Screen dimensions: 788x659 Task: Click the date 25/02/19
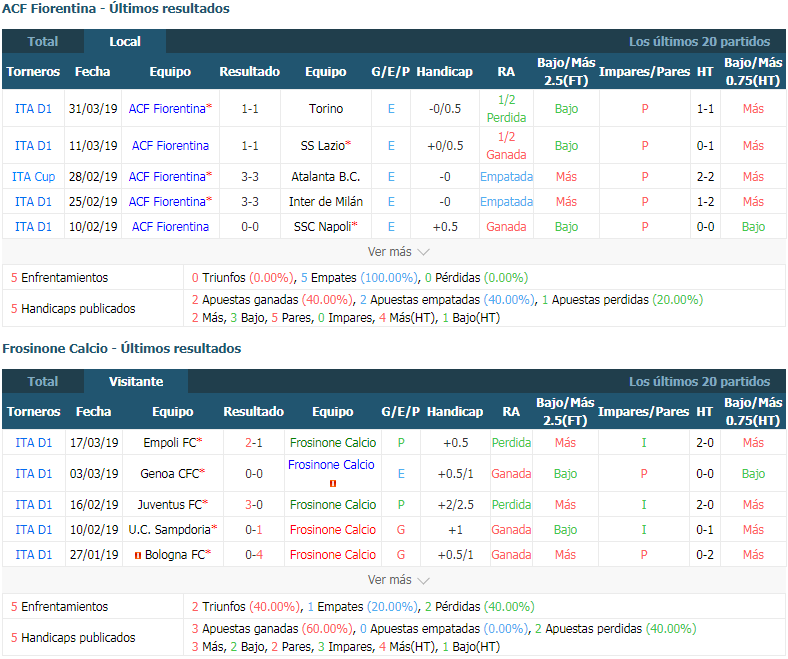tap(93, 202)
